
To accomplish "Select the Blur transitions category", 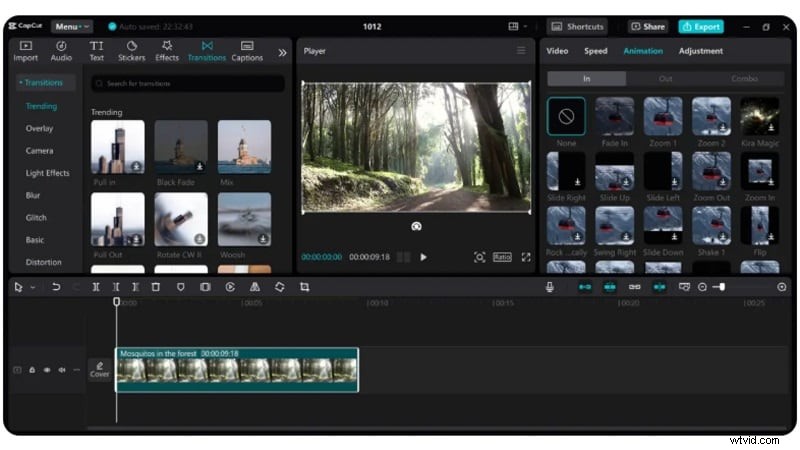I will (33, 195).
